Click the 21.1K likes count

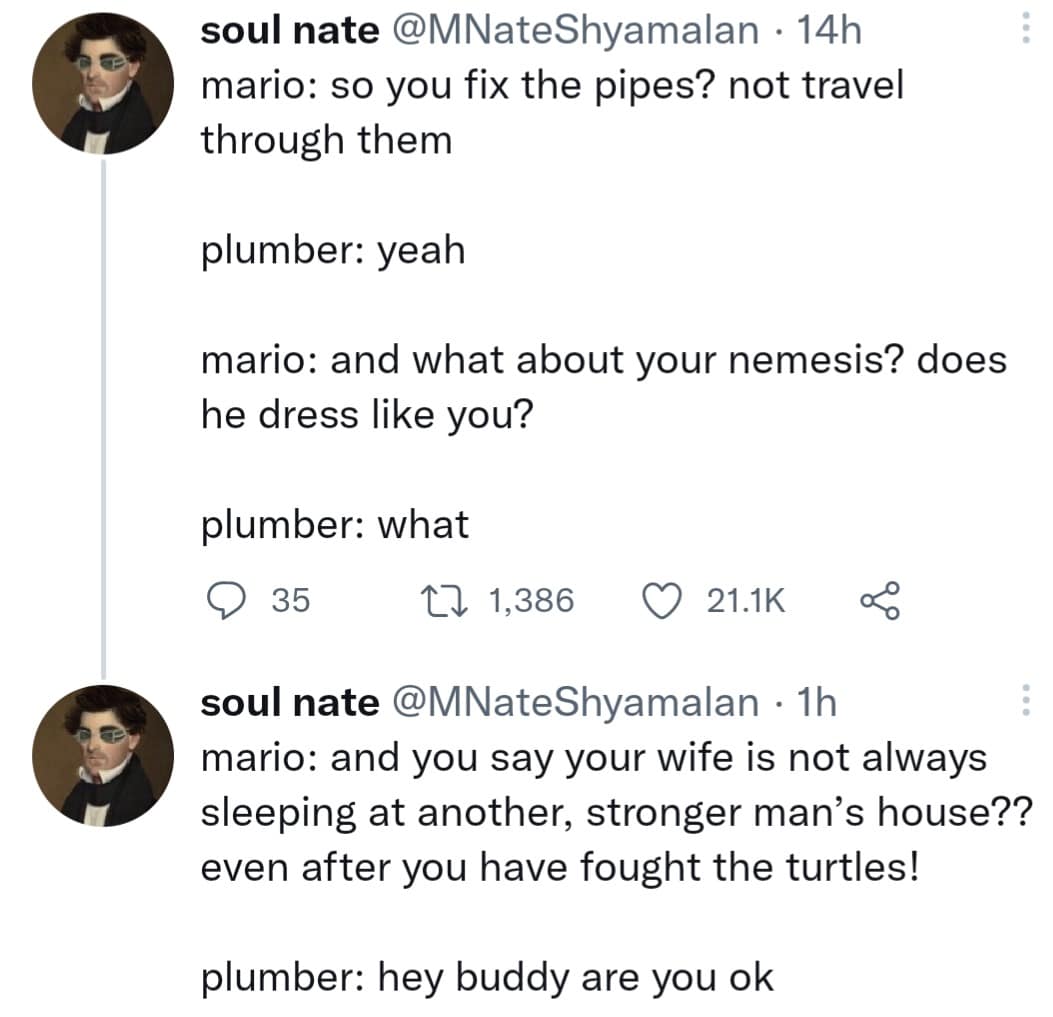746,600
